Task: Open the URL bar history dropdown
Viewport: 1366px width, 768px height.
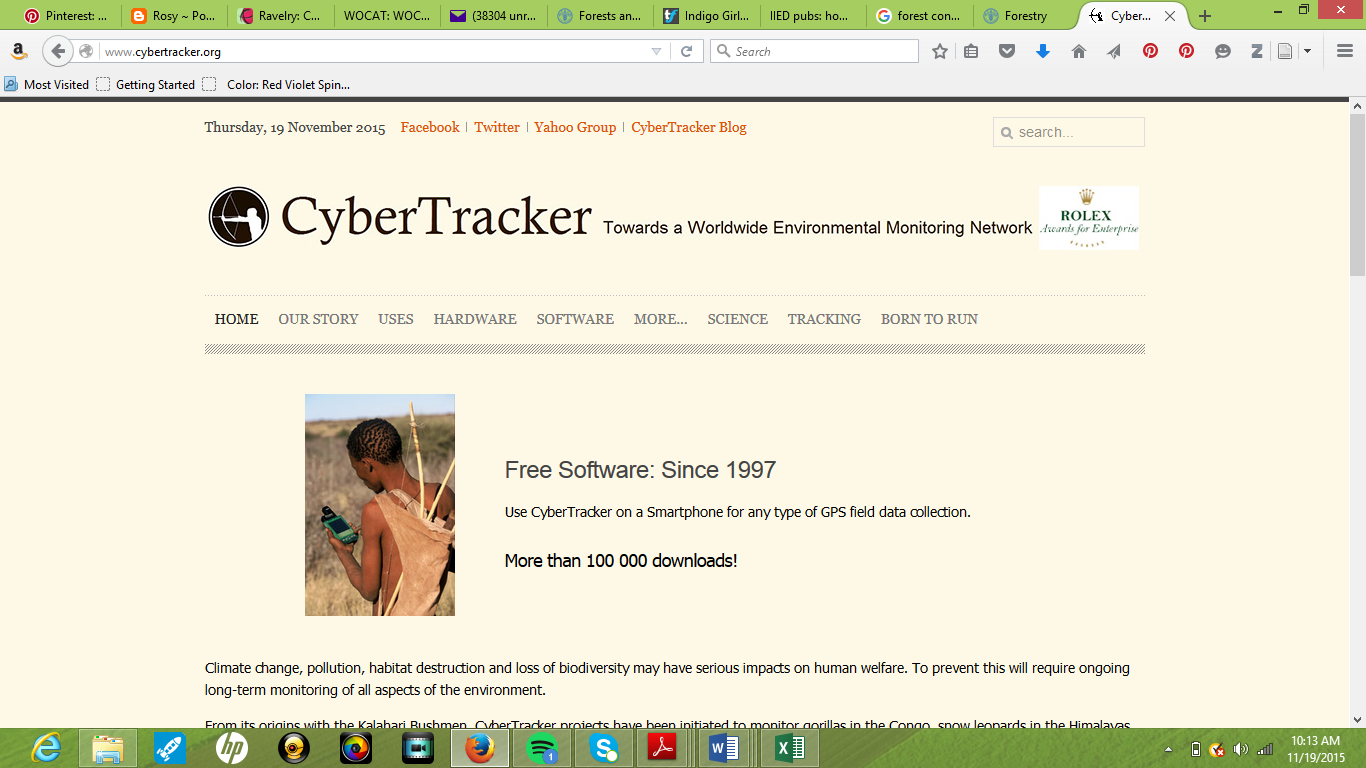Action: [656, 51]
